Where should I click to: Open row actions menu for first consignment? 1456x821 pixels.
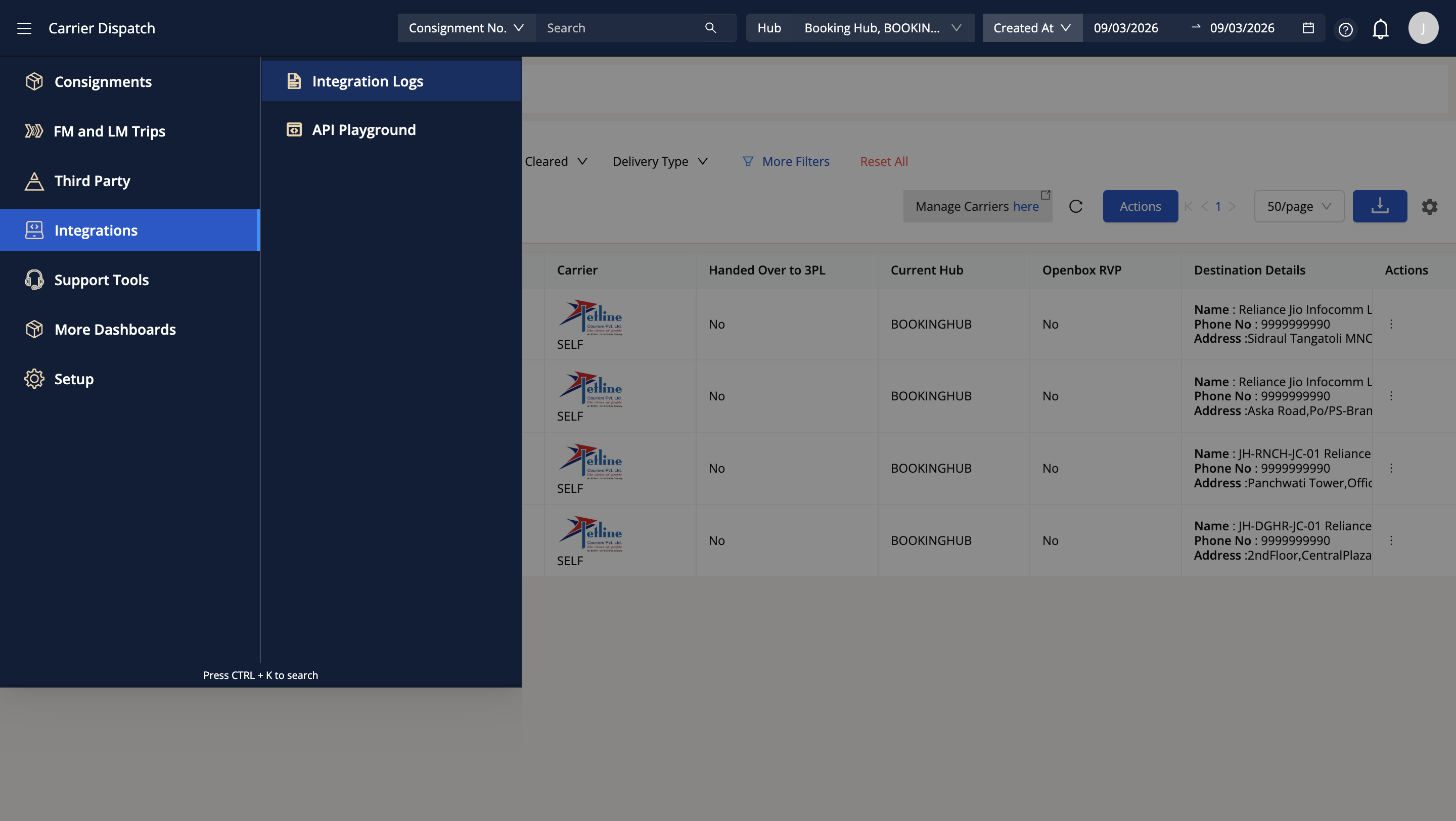tap(1391, 324)
